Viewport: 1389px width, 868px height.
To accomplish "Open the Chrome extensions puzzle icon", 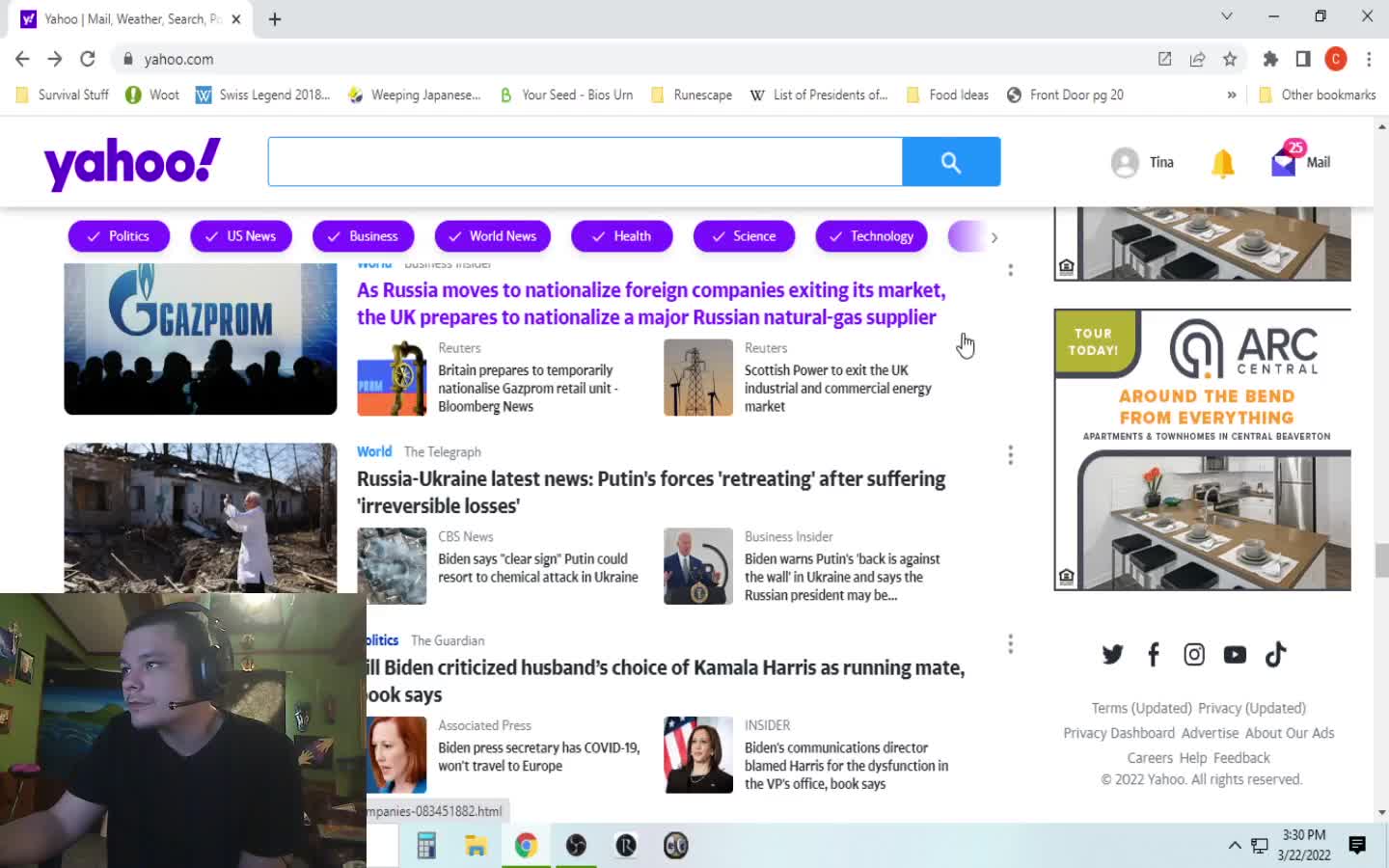I will point(1270,59).
